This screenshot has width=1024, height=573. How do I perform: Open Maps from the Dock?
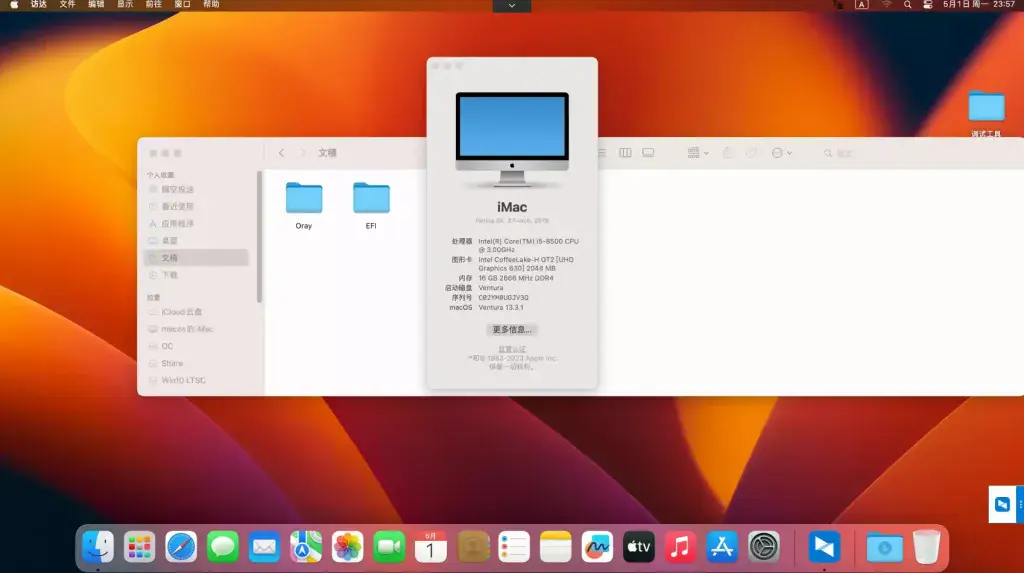[x=306, y=546]
